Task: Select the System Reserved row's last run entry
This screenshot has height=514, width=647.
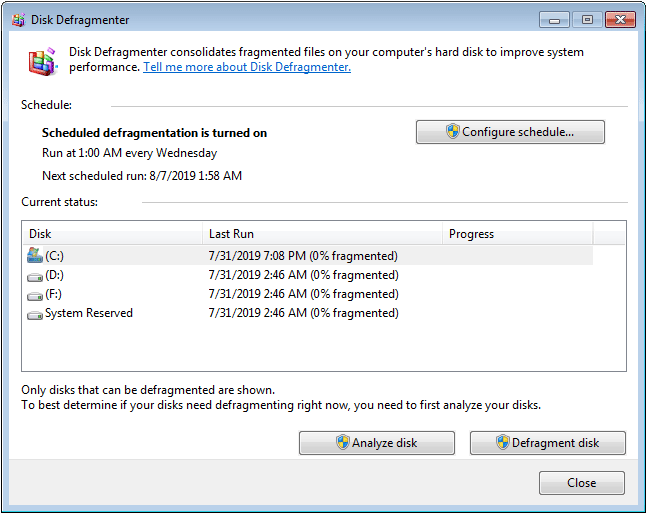Action: pyautogui.click(x=303, y=313)
